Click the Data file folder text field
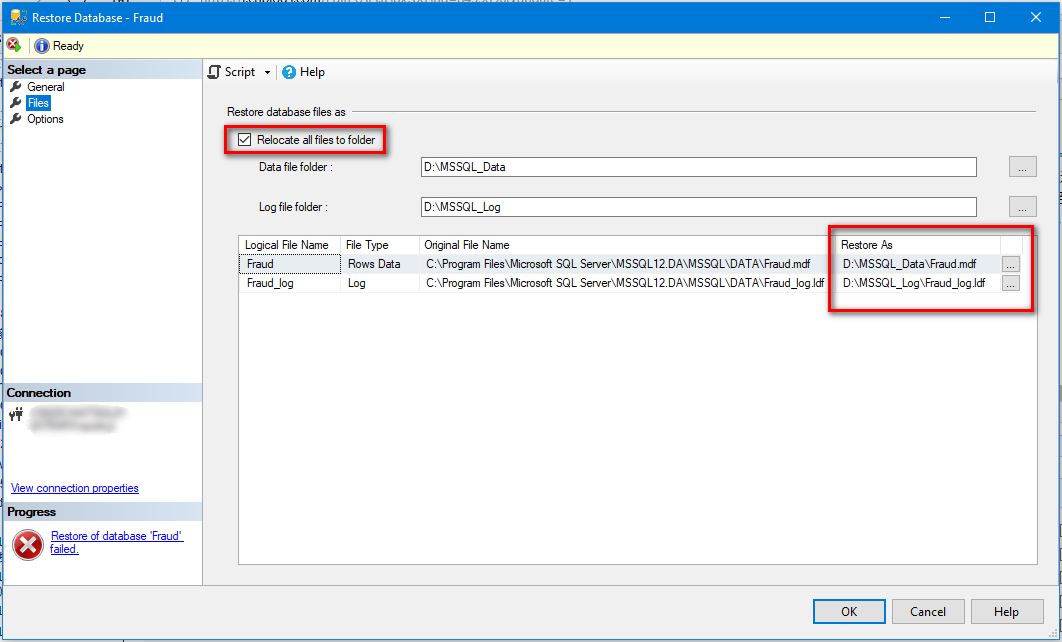The image size is (1062, 642). coord(698,167)
